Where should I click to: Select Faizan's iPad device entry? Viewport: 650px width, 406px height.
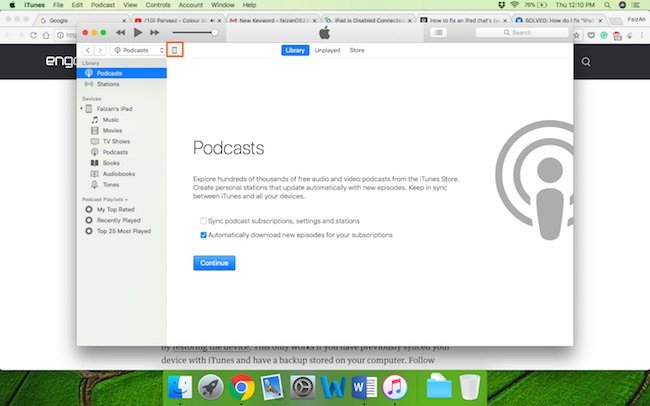click(114, 109)
